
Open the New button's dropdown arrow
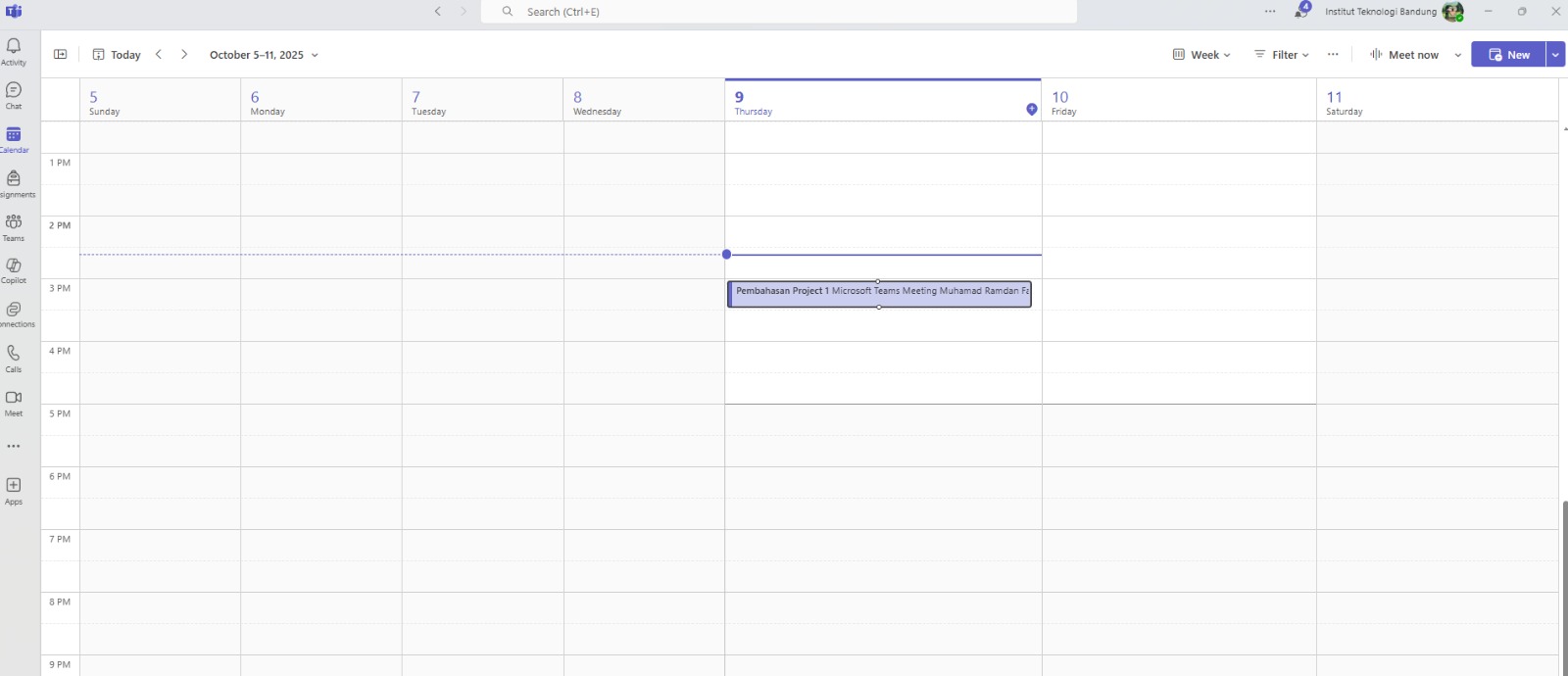point(1555,55)
